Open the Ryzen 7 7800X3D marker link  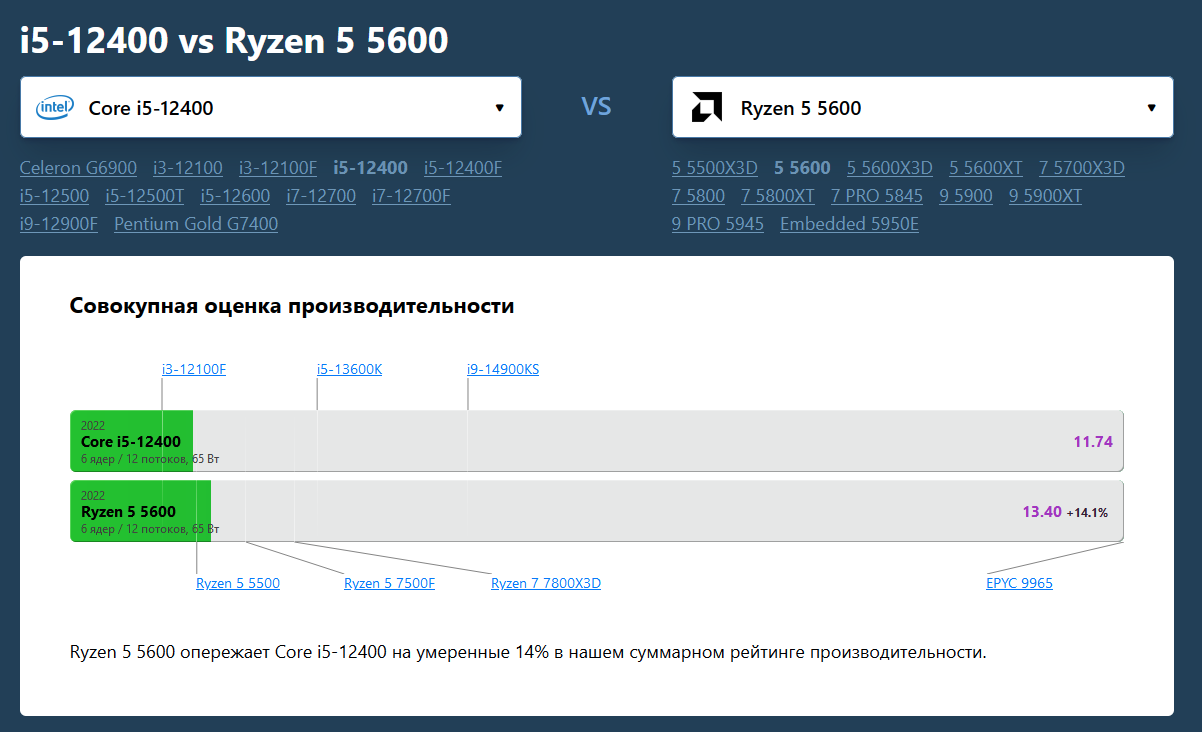coord(546,583)
